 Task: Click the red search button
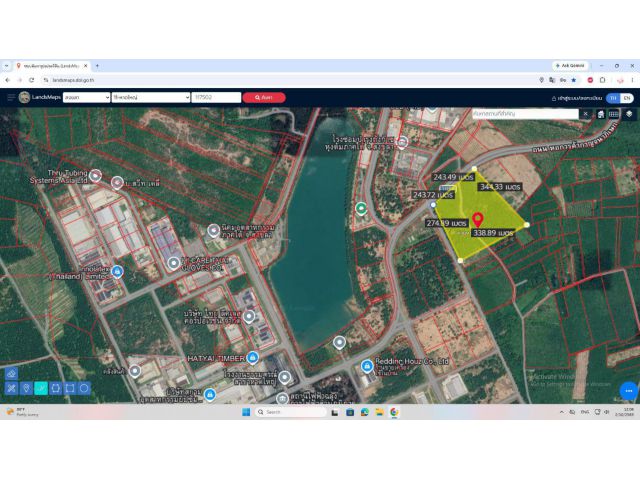point(264,98)
